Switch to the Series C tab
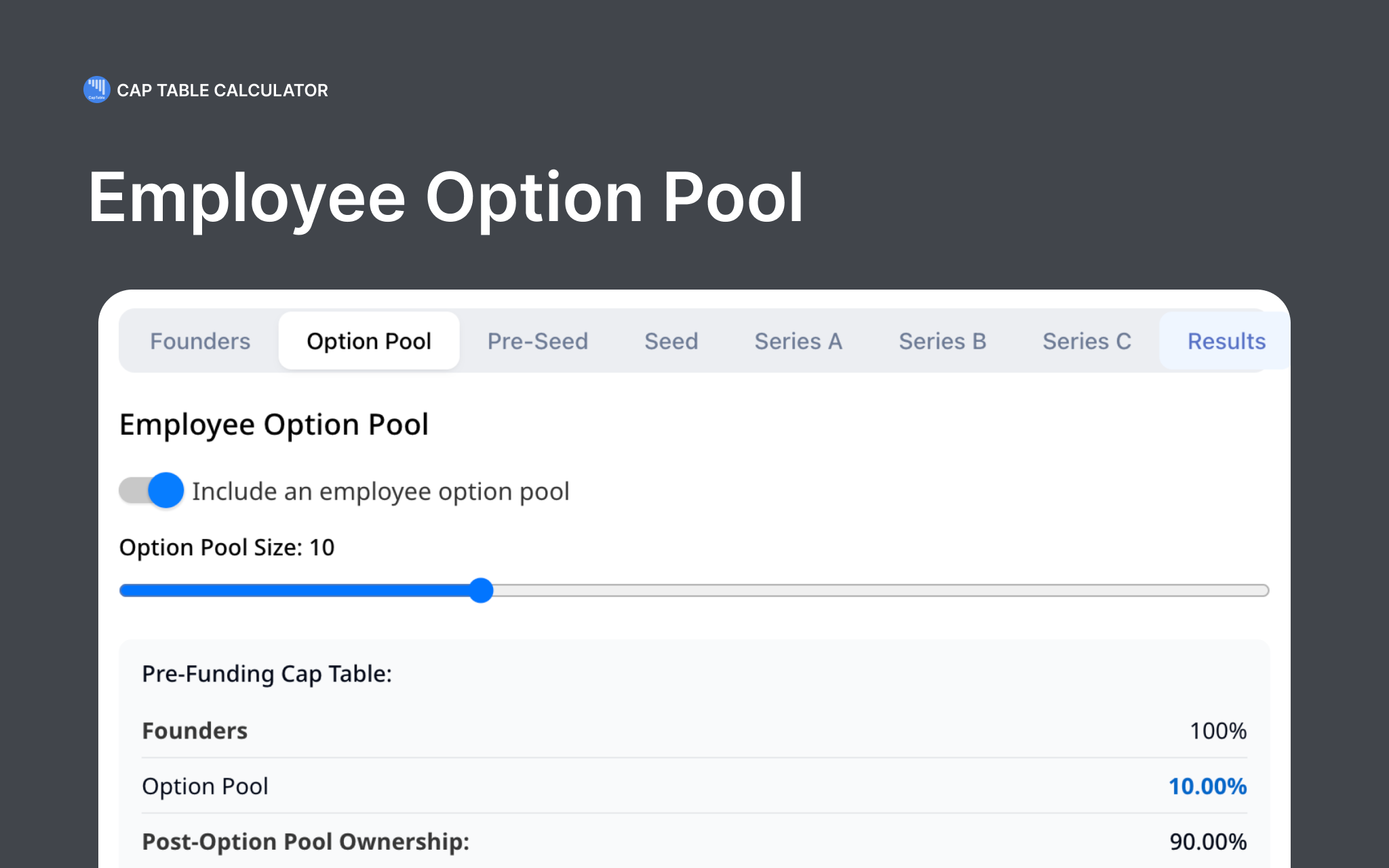This screenshot has width=1389, height=868. coord(1086,341)
